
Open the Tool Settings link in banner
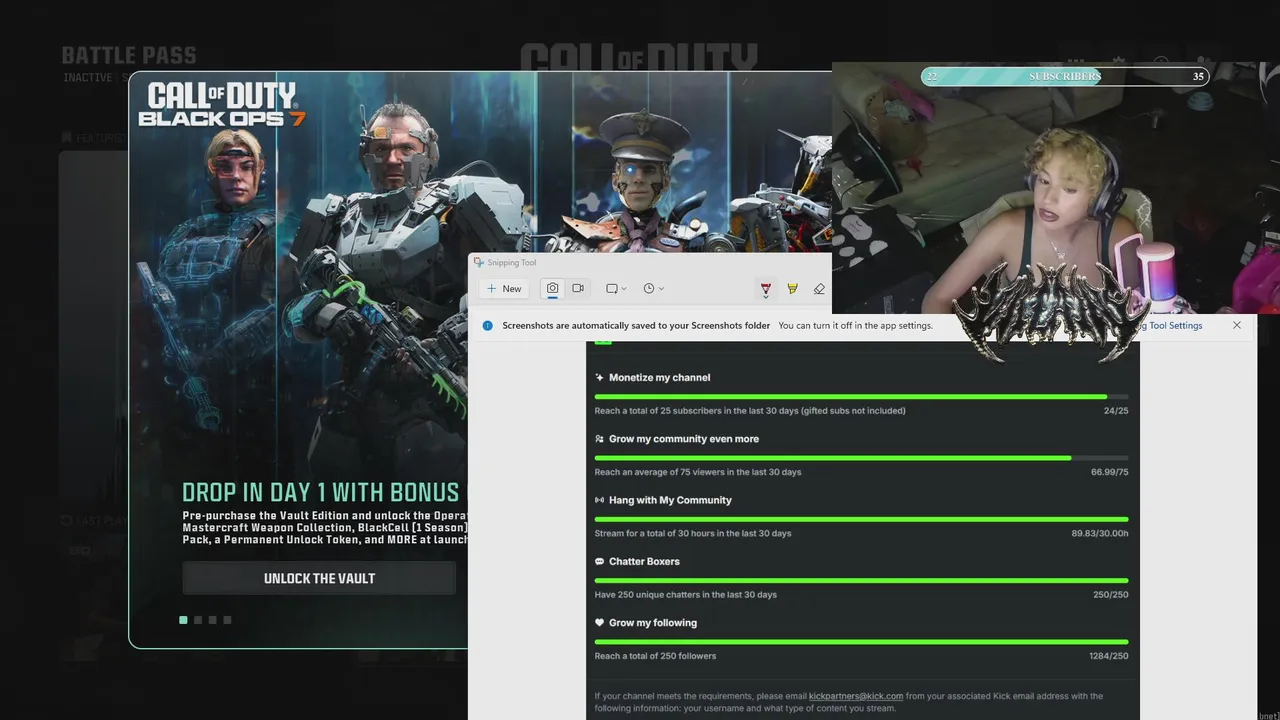(1170, 326)
